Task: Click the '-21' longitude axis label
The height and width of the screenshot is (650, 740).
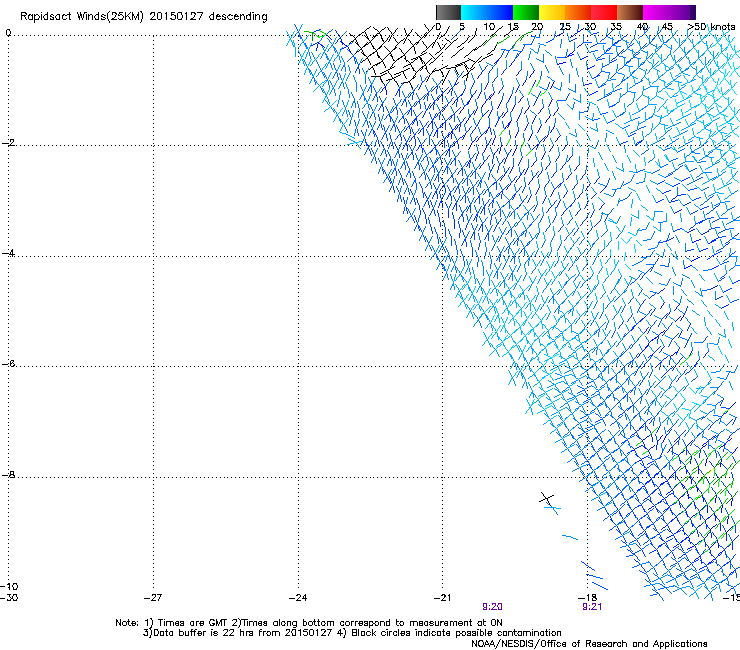Action: [x=442, y=597]
